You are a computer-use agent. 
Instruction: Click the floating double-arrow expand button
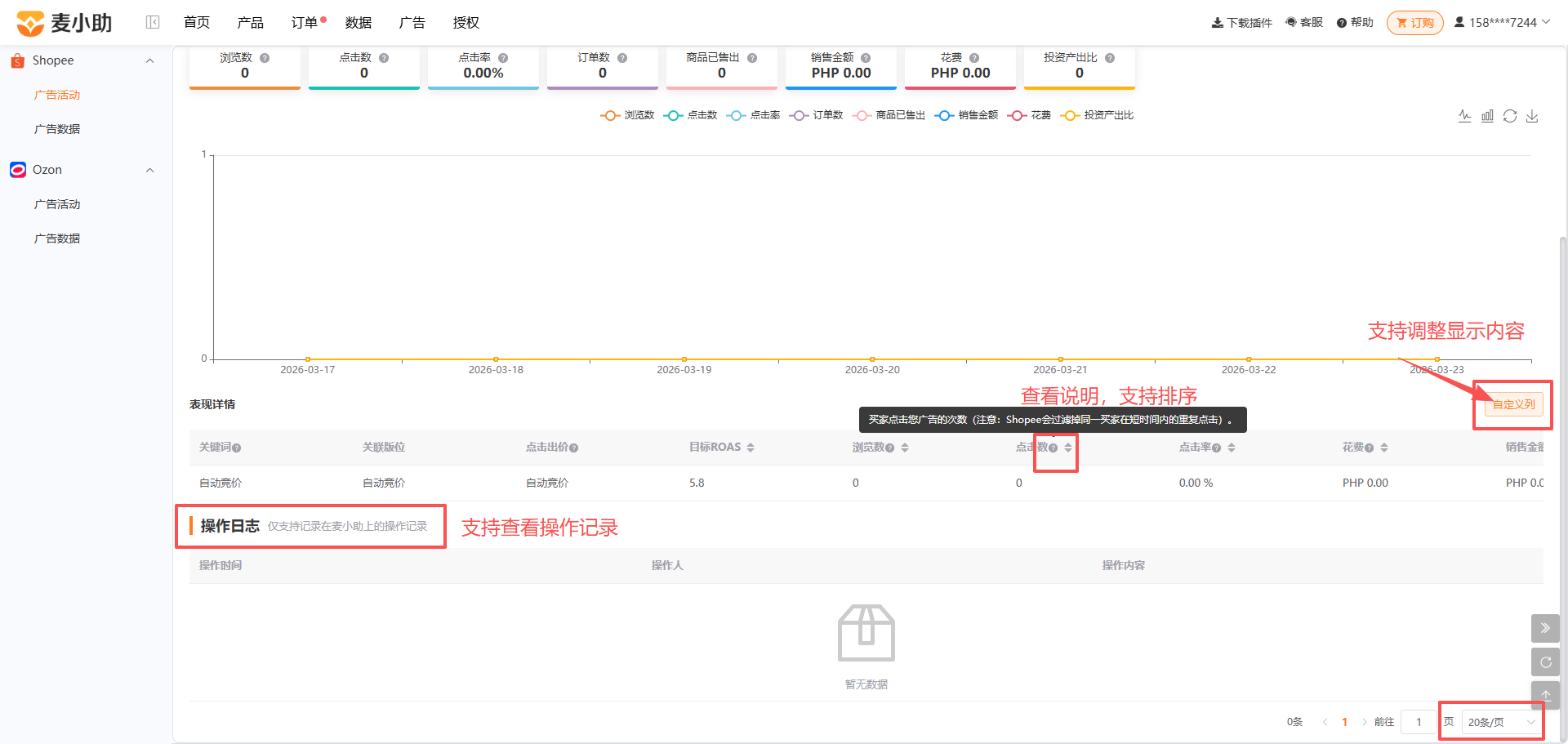pyautogui.click(x=1545, y=628)
